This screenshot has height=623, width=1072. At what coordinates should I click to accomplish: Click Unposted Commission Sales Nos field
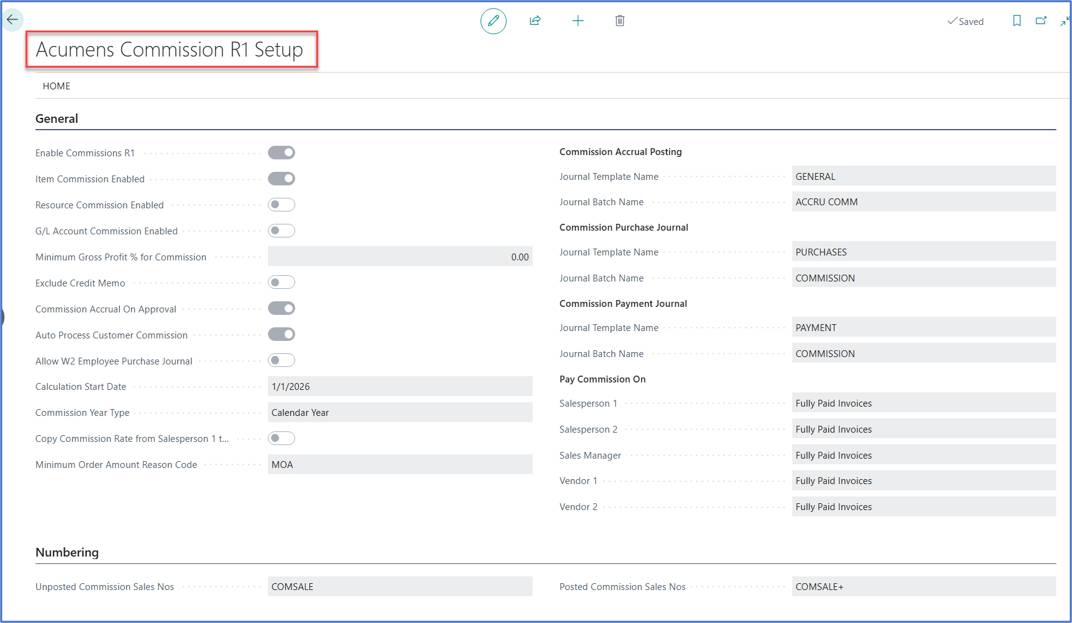[x=400, y=587]
